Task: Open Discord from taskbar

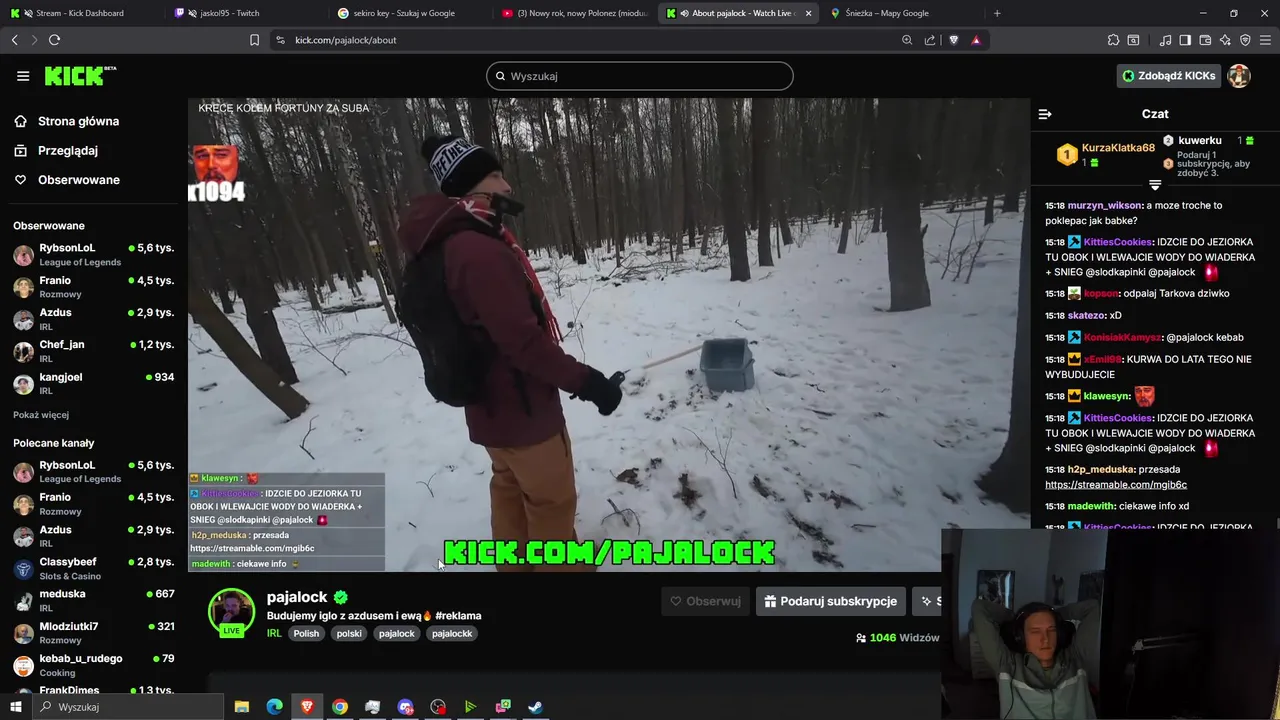Action: pyautogui.click(x=405, y=707)
